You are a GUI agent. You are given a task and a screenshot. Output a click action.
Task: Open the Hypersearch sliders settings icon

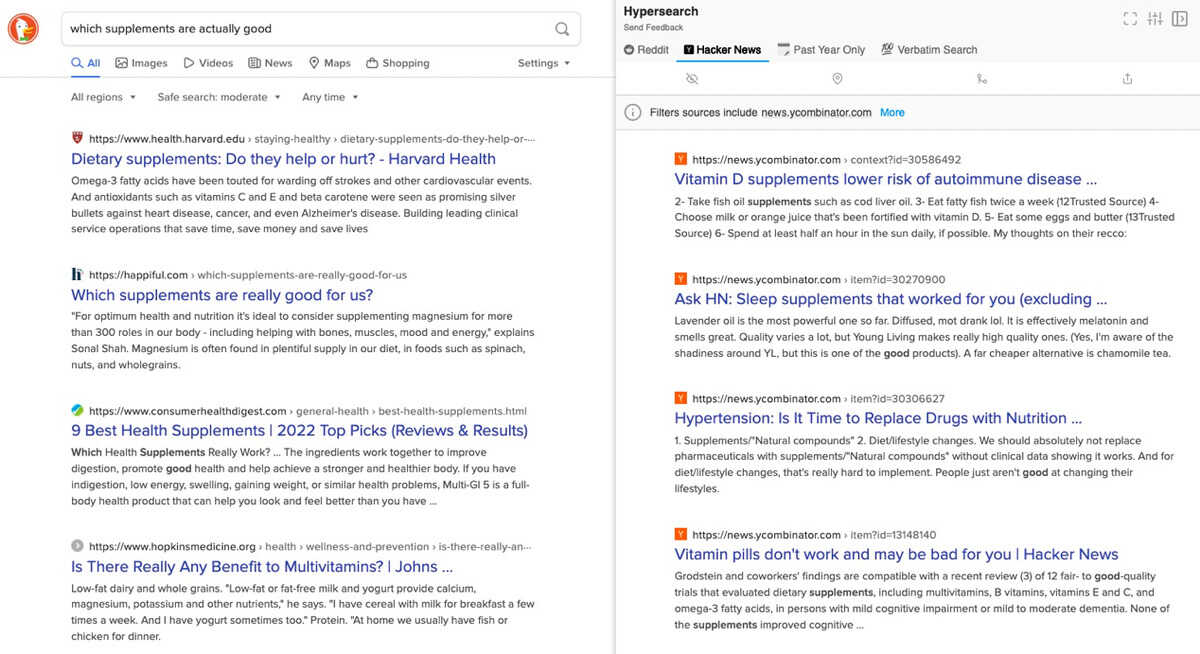coord(1155,18)
